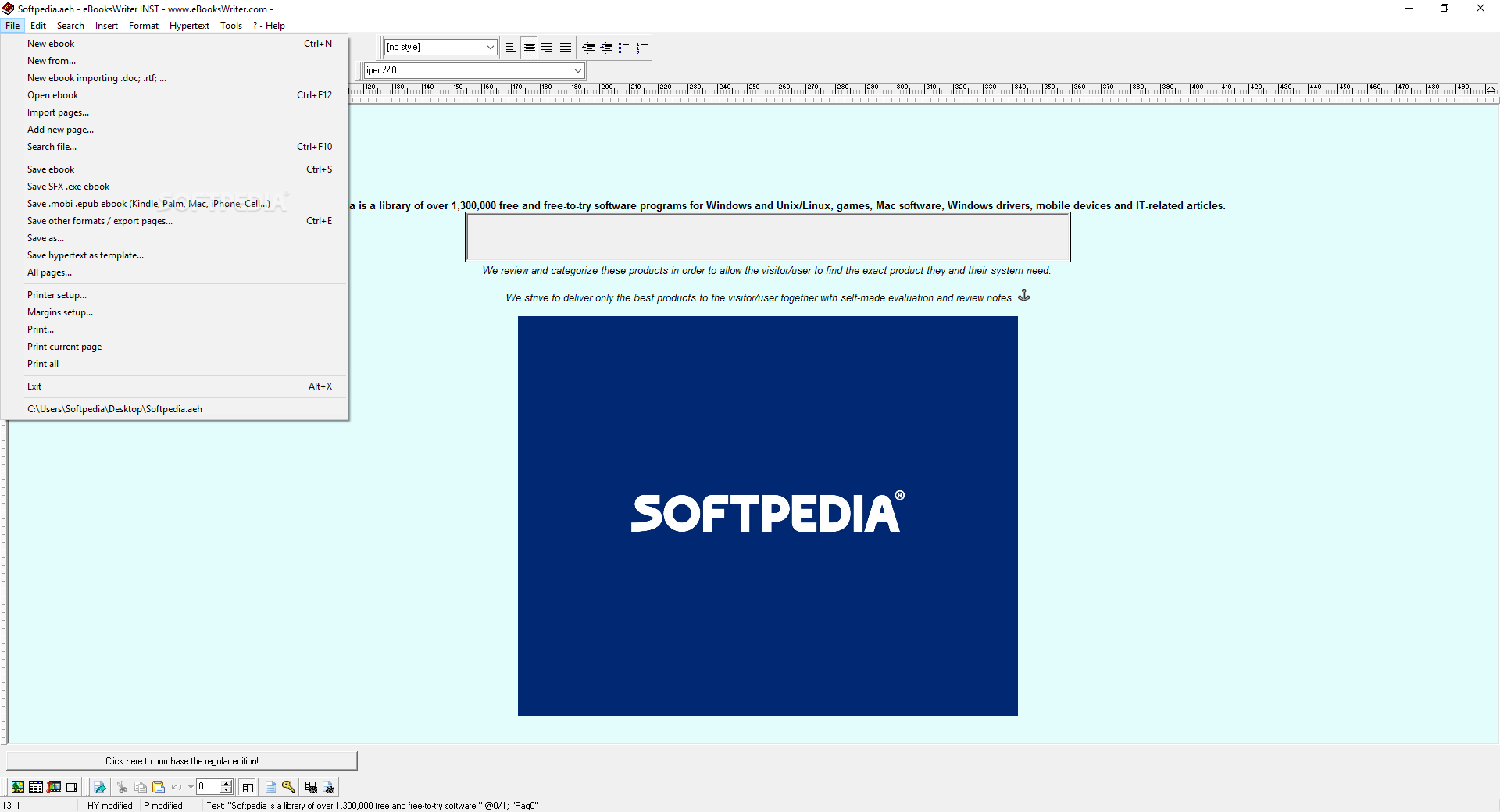Justify paragraph text fully
The width and height of the screenshot is (1500, 812).
coord(566,48)
